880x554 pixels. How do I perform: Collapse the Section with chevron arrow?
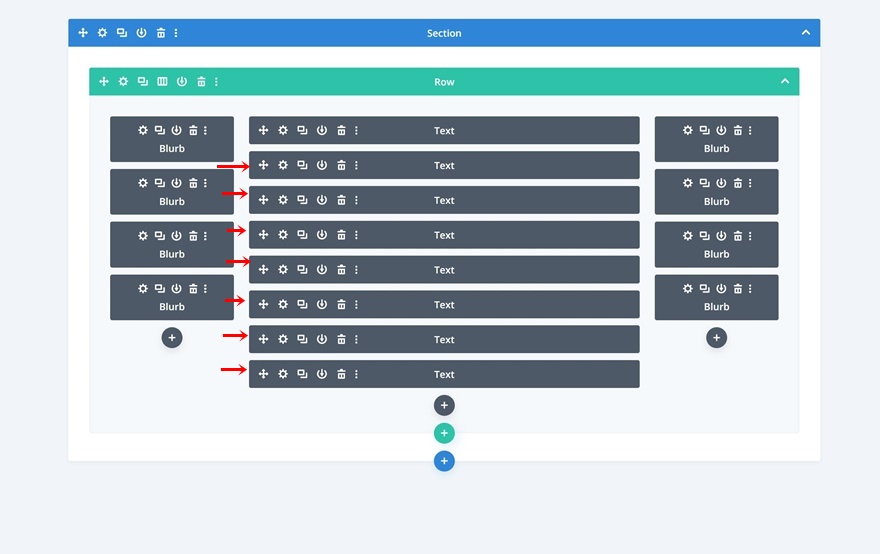[x=806, y=33]
